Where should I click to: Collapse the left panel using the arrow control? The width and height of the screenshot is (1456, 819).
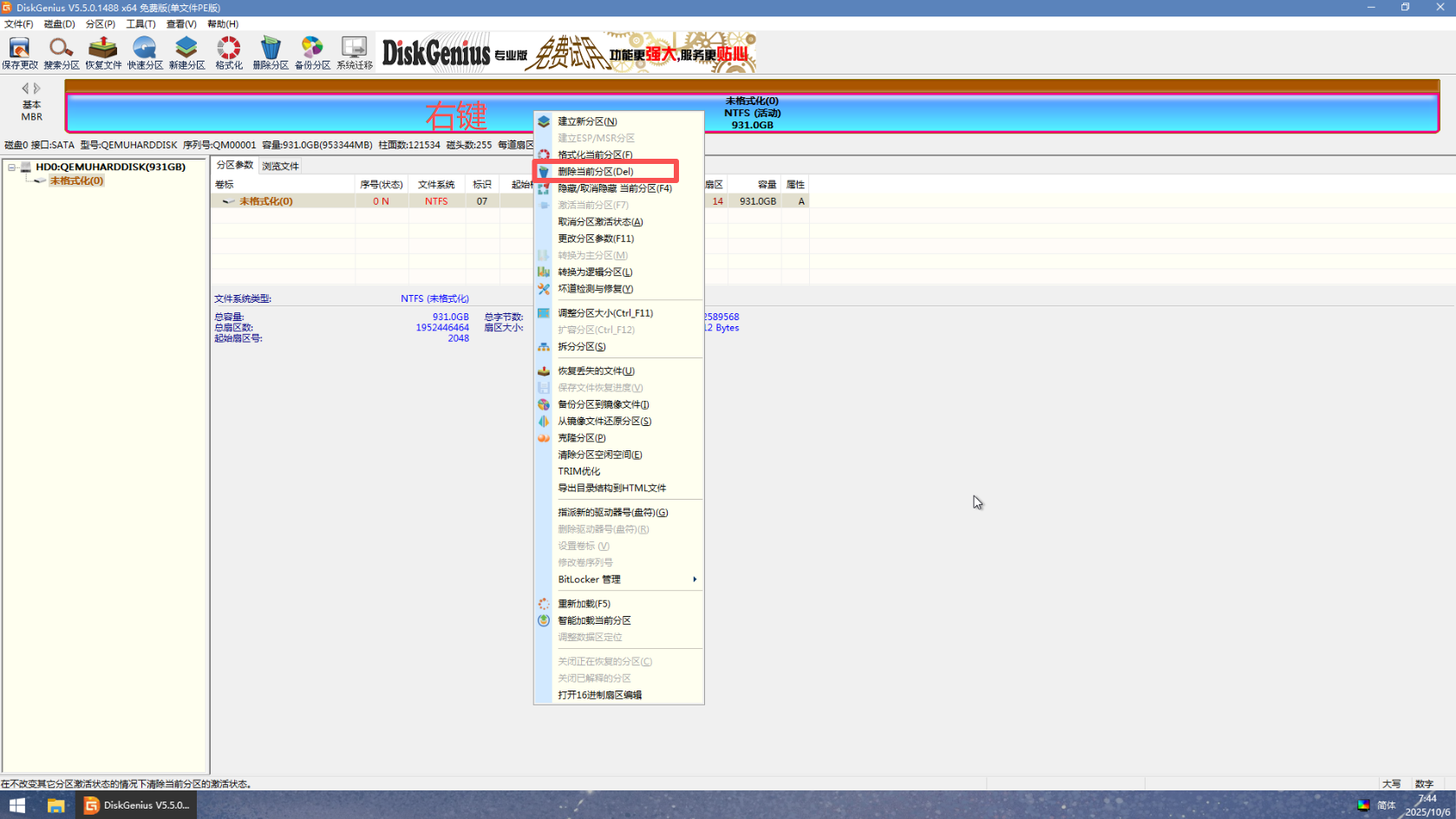pyautogui.click(x=23, y=87)
